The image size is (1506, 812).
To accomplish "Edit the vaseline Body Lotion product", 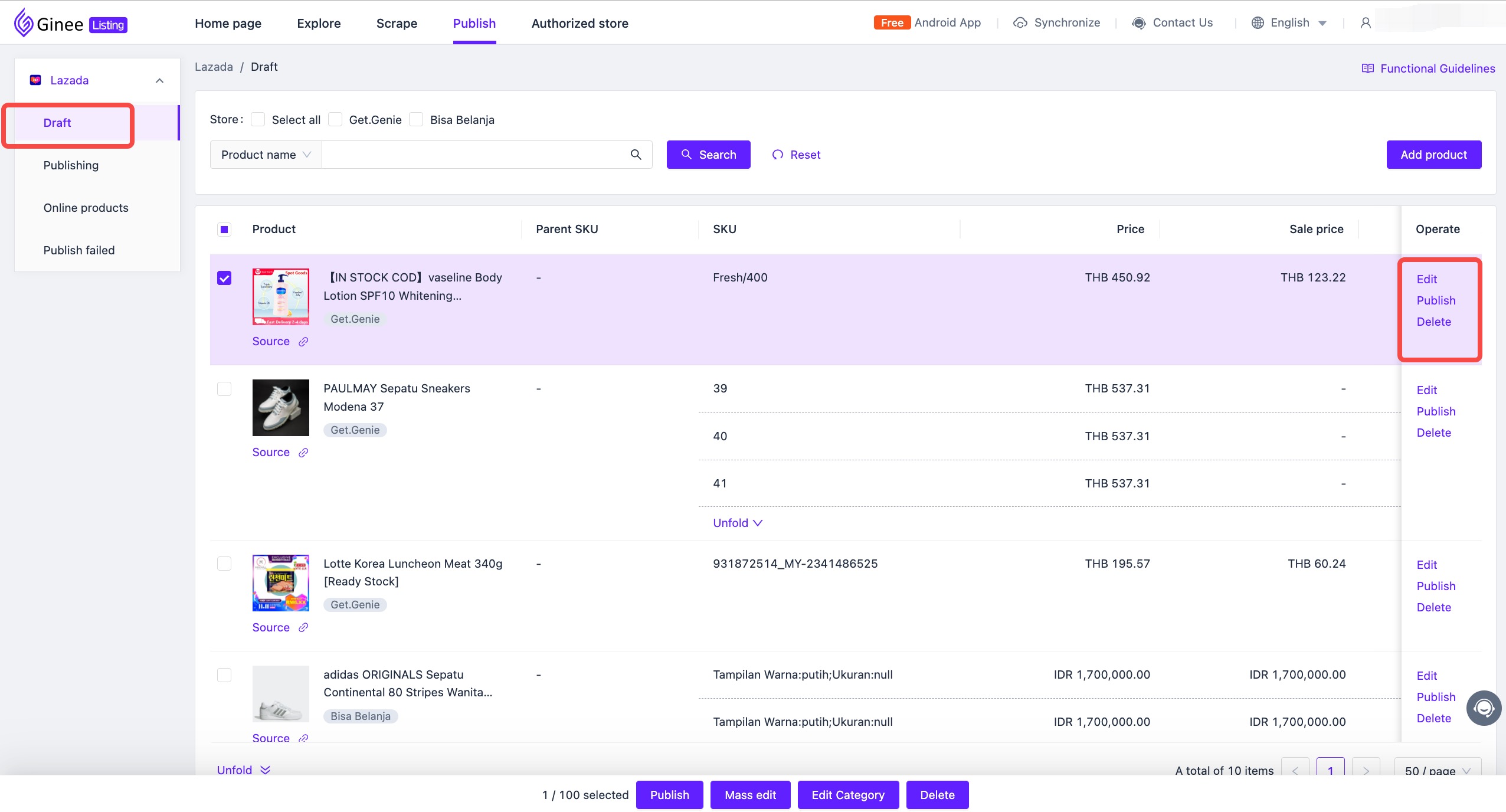I will 1426,279.
